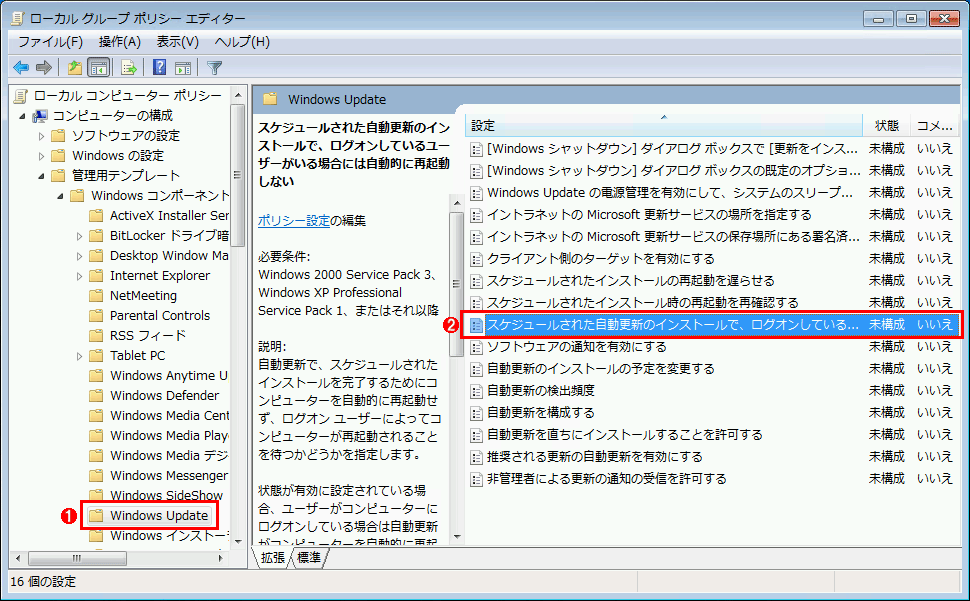Switch to the 拡張 tab
This screenshot has width=970, height=601.
tap(273, 558)
